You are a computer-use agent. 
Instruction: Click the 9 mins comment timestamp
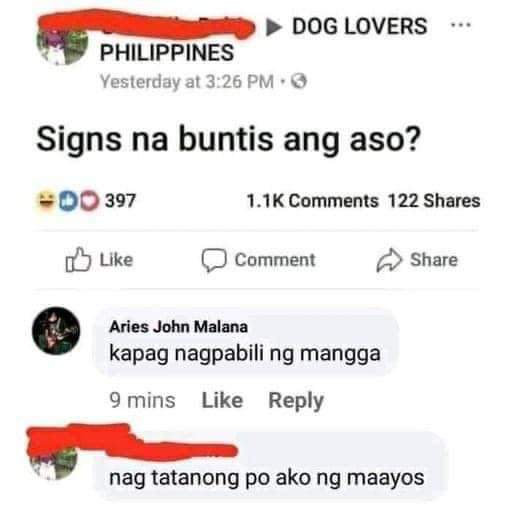click(x=143, y=400)
